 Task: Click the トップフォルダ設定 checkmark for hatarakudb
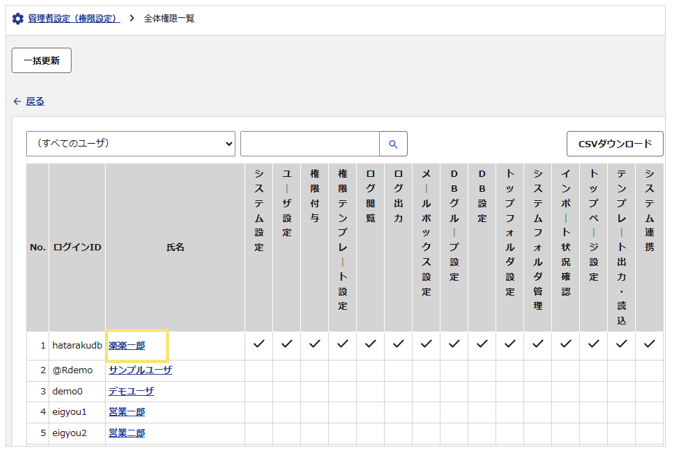point(510,344)
